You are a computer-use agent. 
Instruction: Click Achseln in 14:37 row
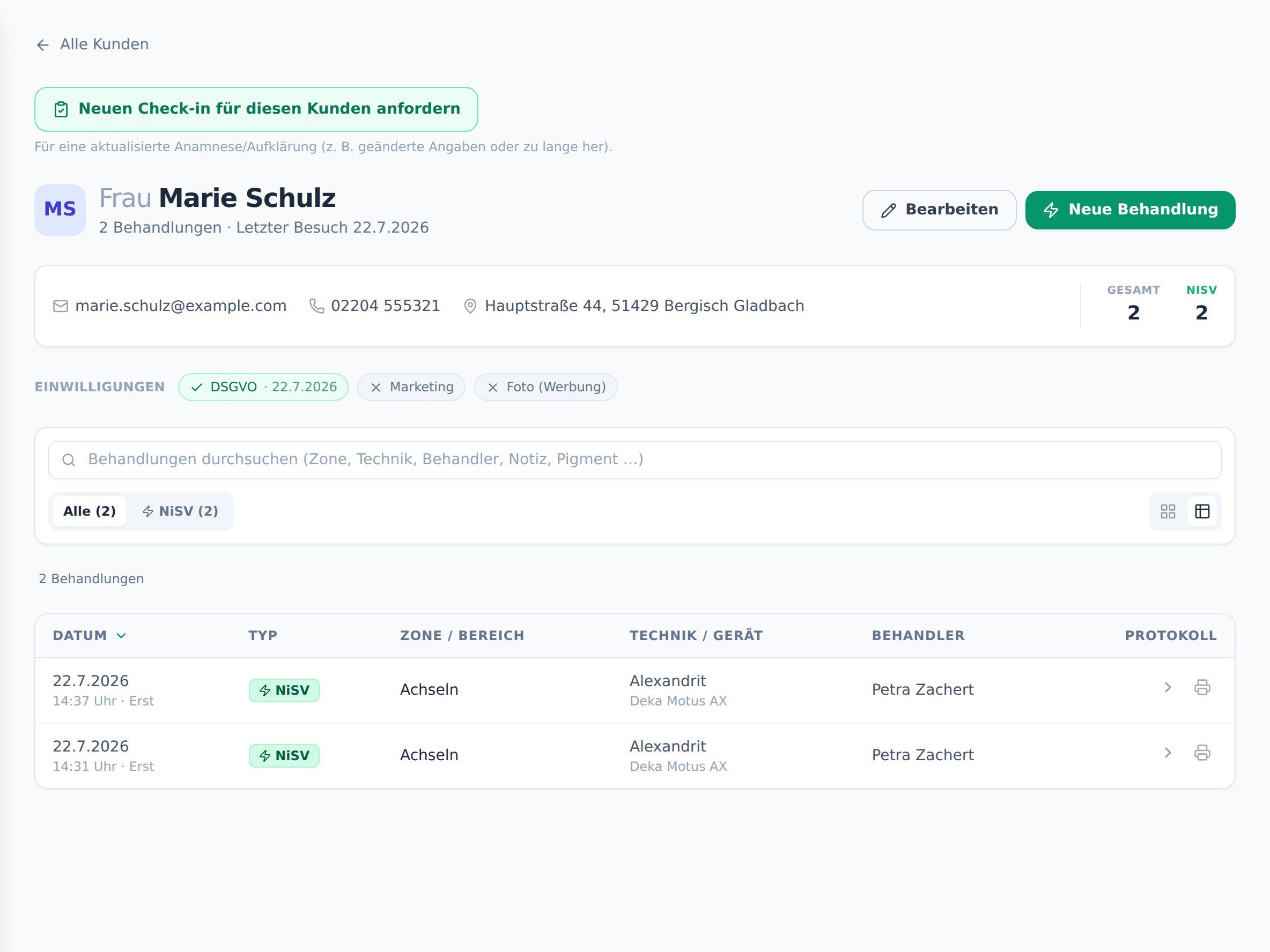[x=429, y=690]
